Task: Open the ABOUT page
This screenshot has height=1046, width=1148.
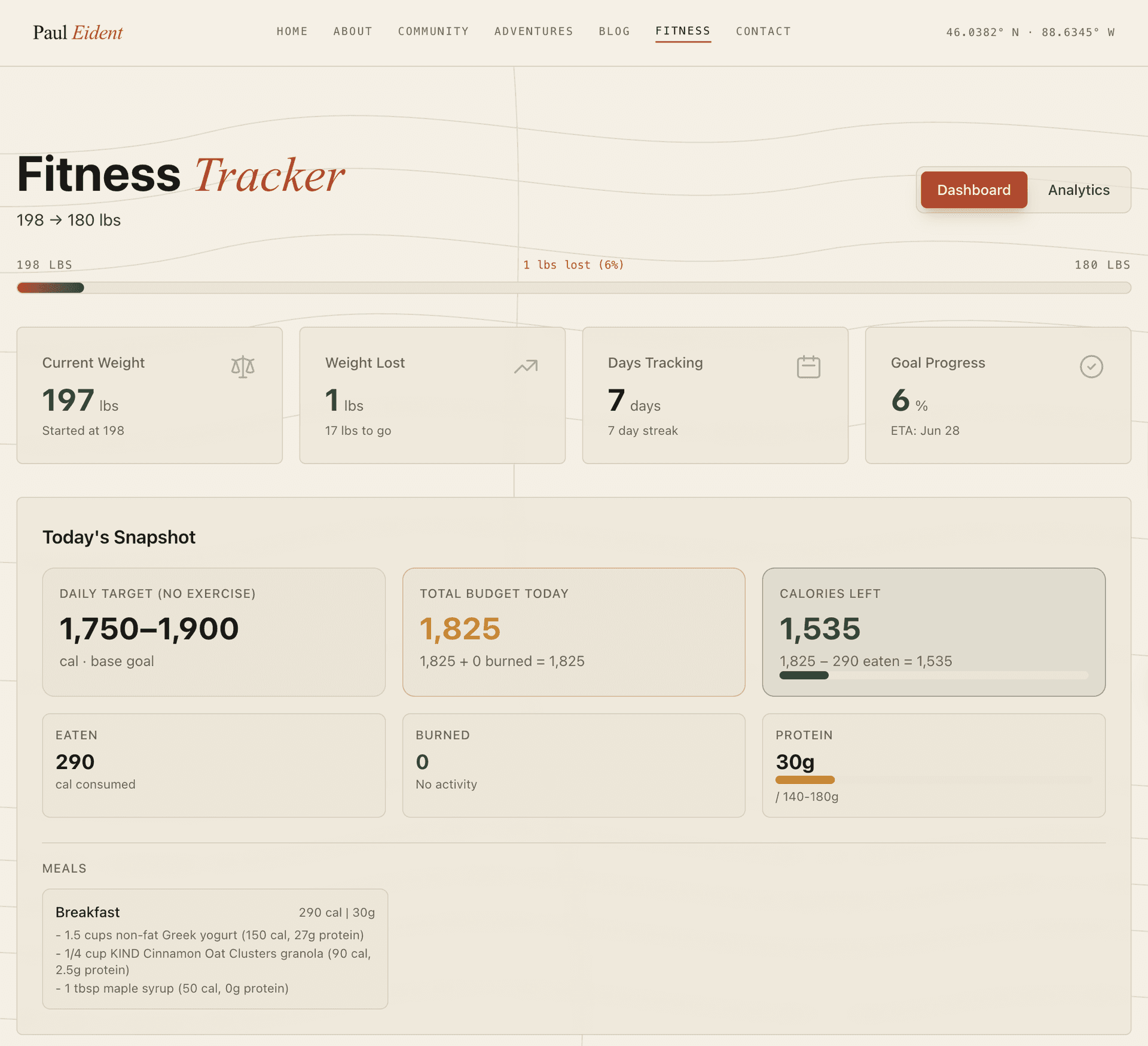Action: pyautogui.click(x=353, y=31)
